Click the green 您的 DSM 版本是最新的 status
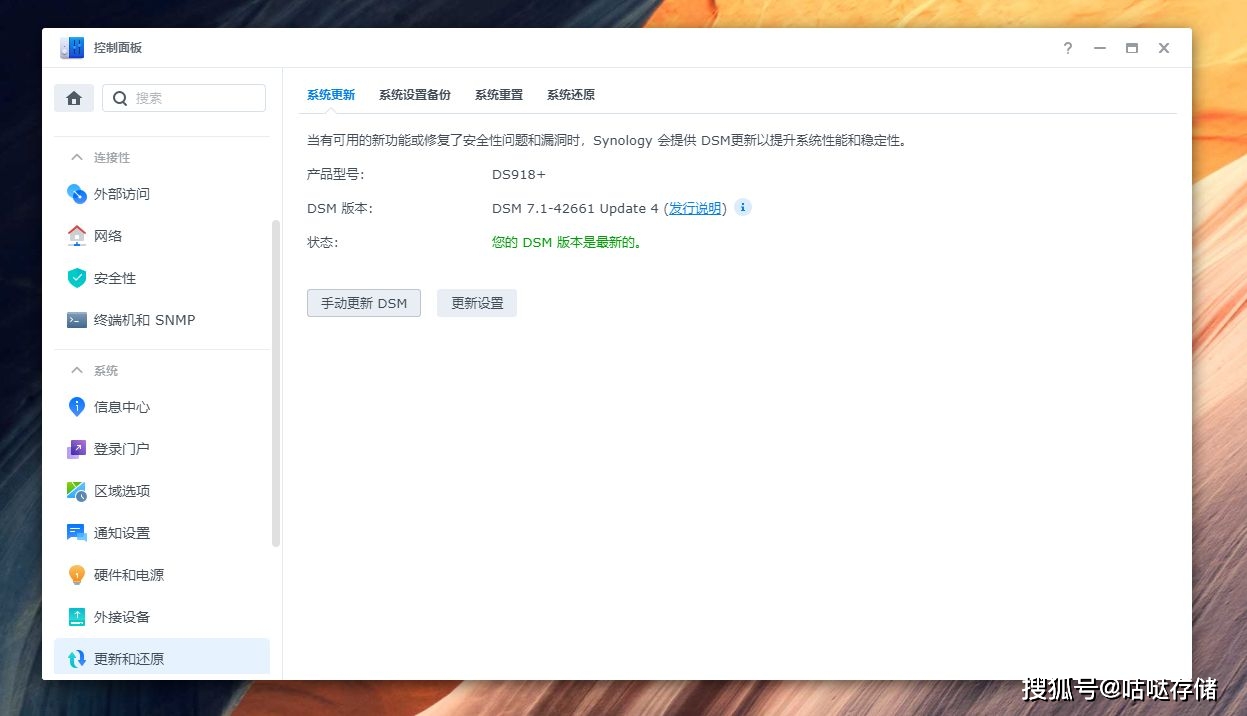 pyautogui.click(x=566, y=242)
